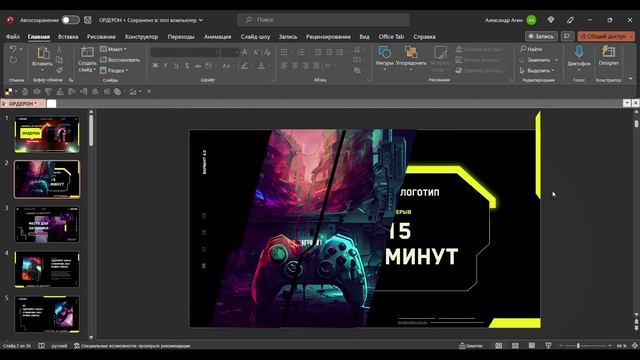Click the Восстановить button

pos(120,60)
